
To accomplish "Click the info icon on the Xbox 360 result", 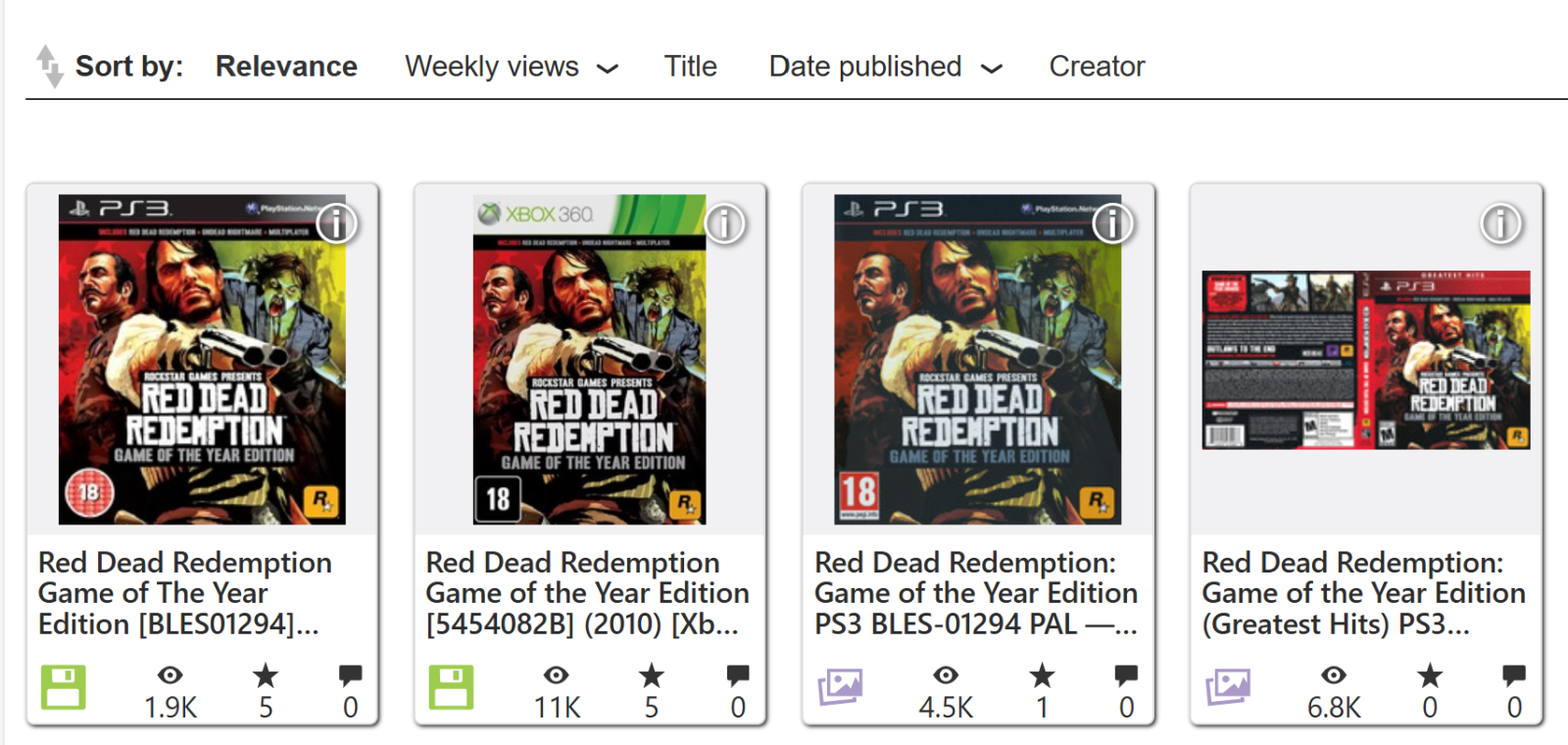I will 724,223.
